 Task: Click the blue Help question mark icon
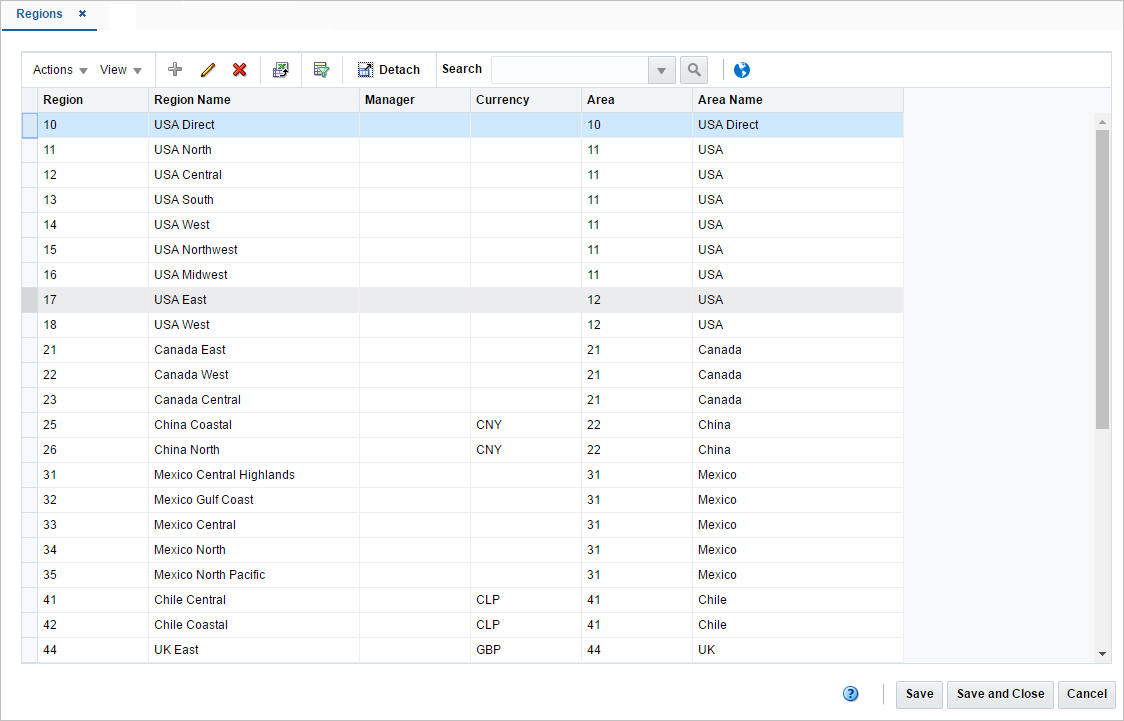point(850,694)
